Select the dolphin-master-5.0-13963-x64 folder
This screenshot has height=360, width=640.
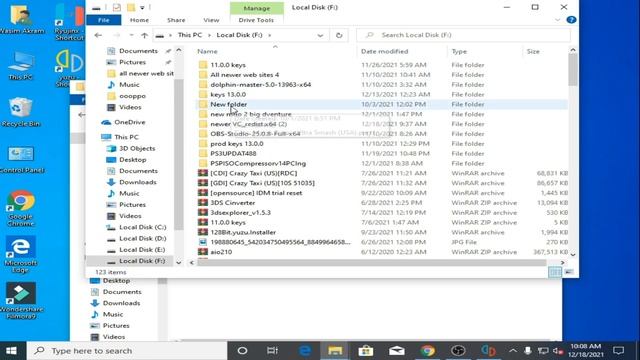click(260, 84)
